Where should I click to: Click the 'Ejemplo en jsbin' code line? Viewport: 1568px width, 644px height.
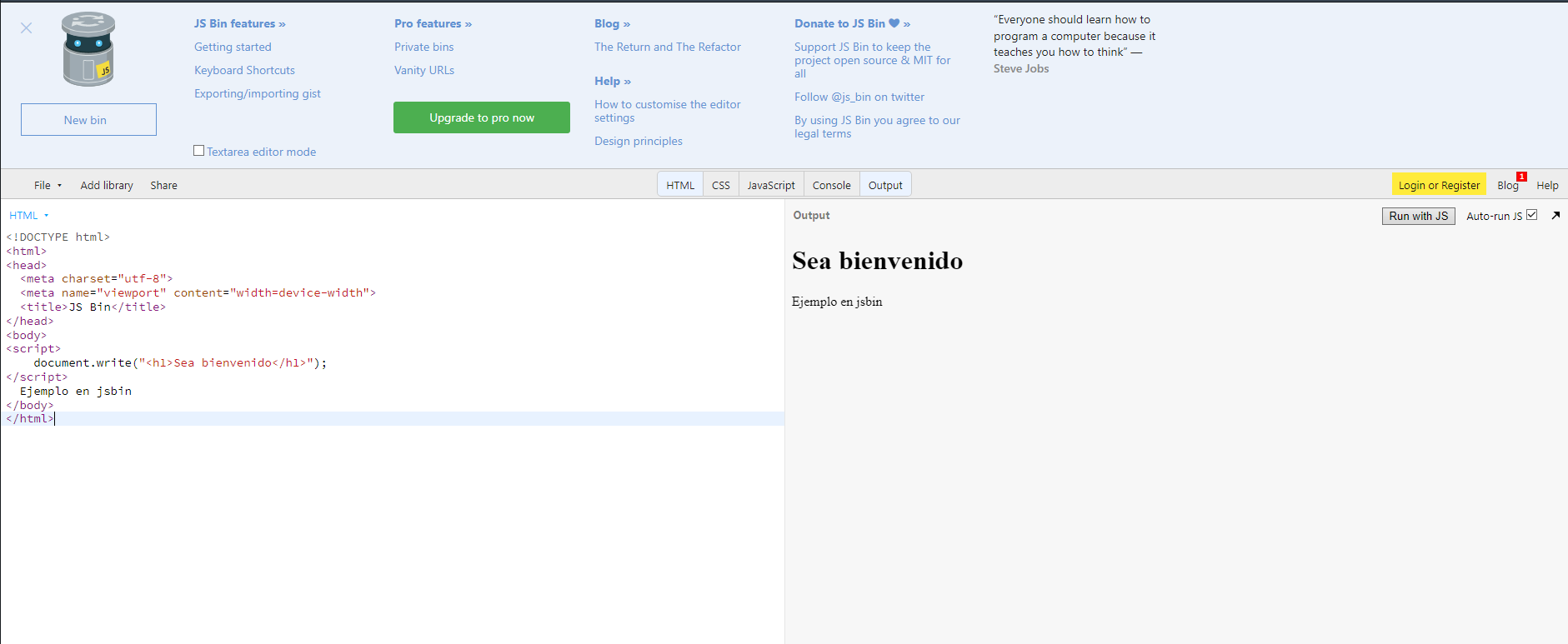tap(76, 391)
